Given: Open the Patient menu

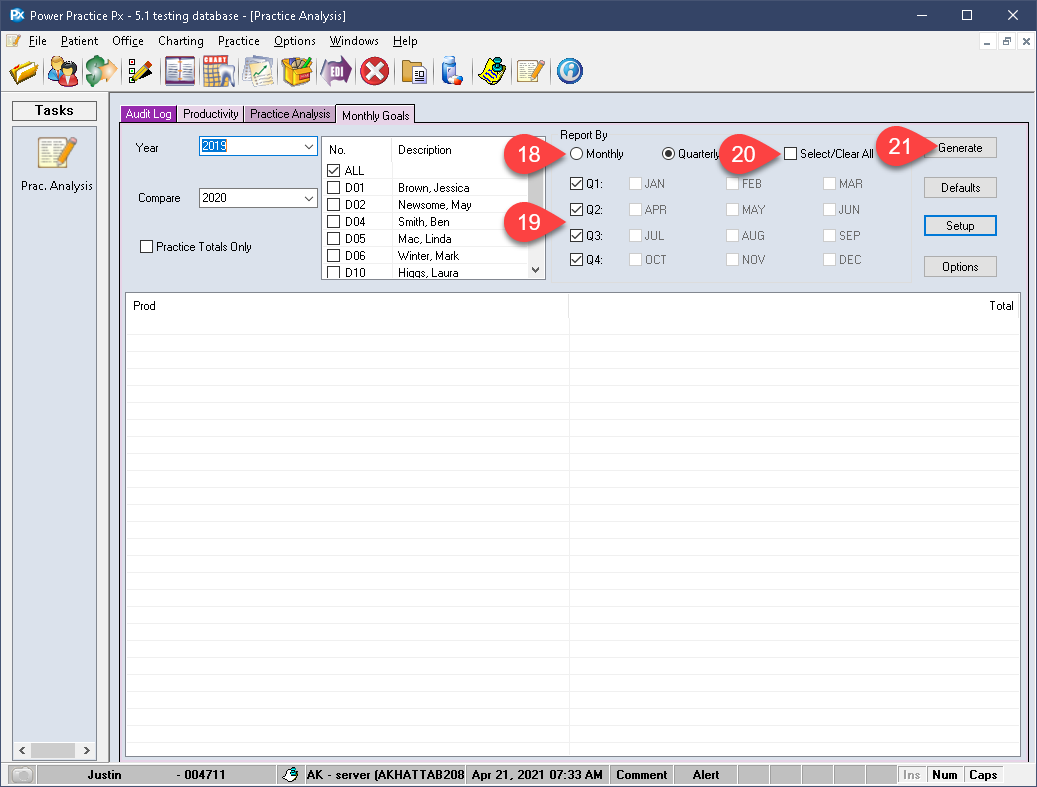Looking at the screenshot, I should point(79,41).
